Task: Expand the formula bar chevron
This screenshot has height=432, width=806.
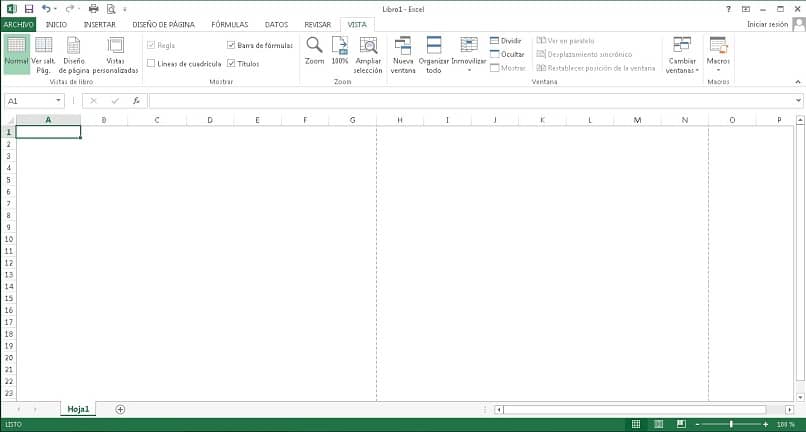Action: click(798, 101)
